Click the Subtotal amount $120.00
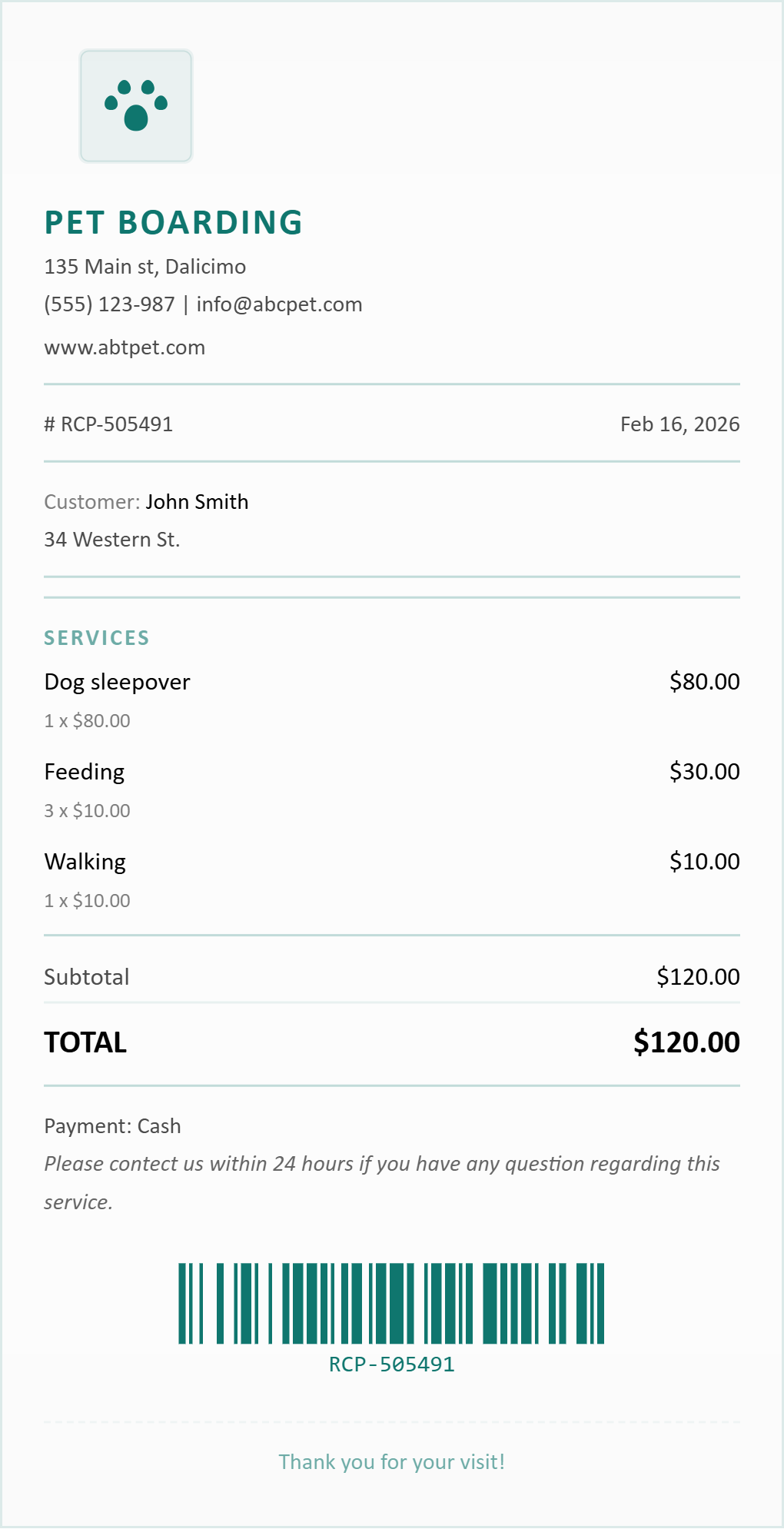This screenshot has height=1529, width=784. coord(698,977)
